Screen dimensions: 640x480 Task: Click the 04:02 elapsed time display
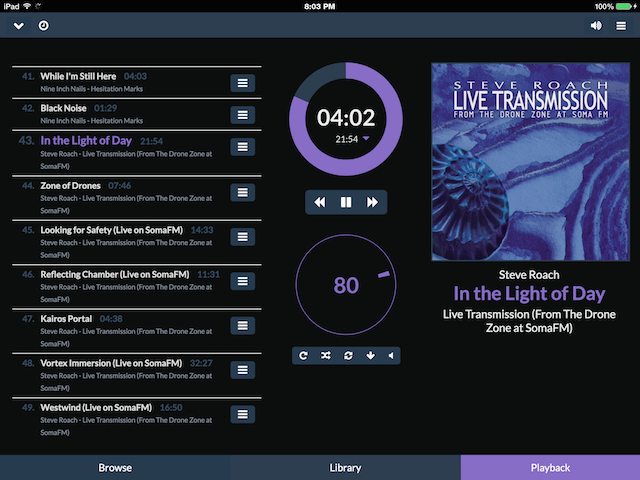(346, 118)
